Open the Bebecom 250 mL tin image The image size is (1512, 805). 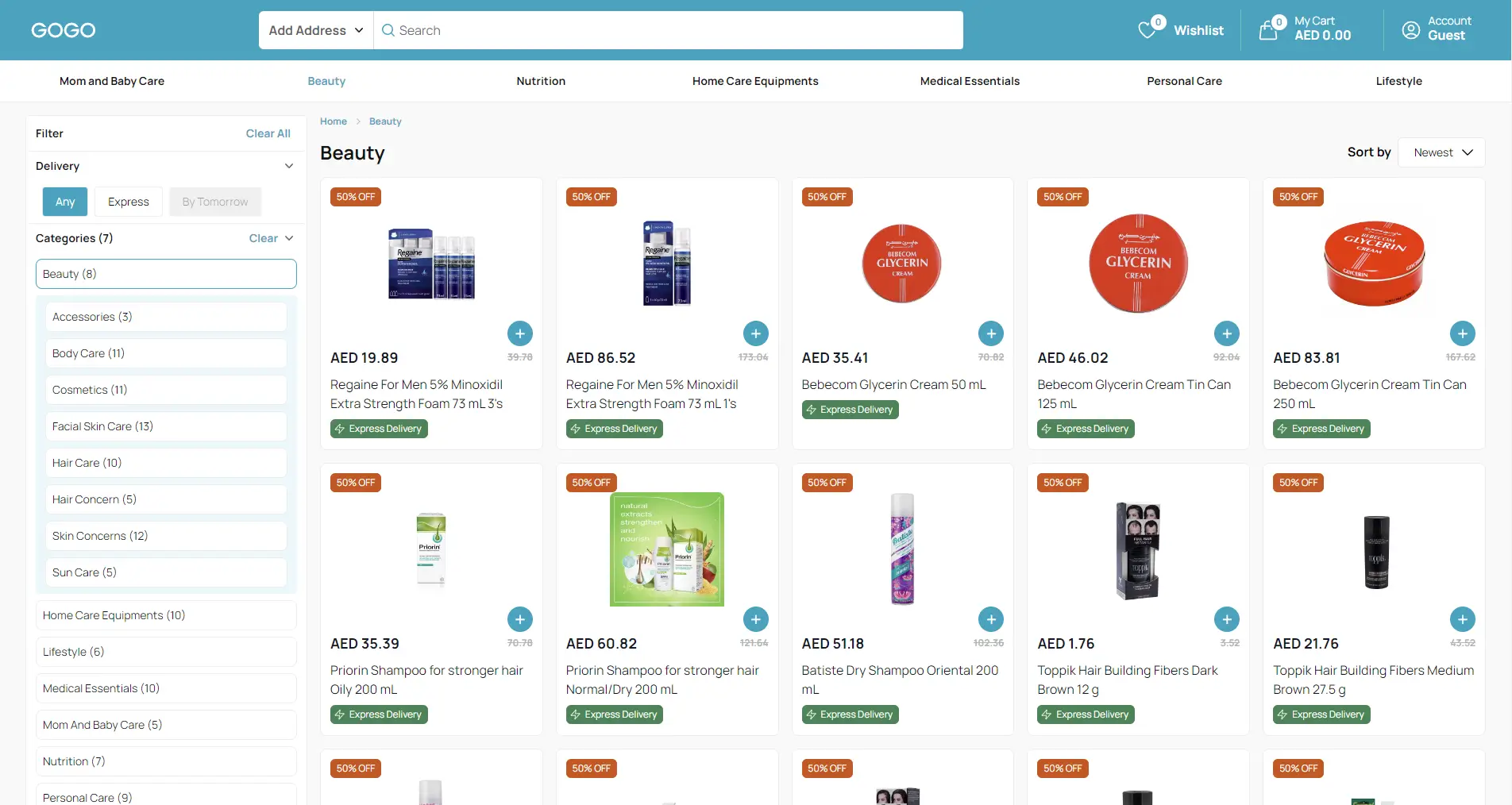(x=1374, y=264)
